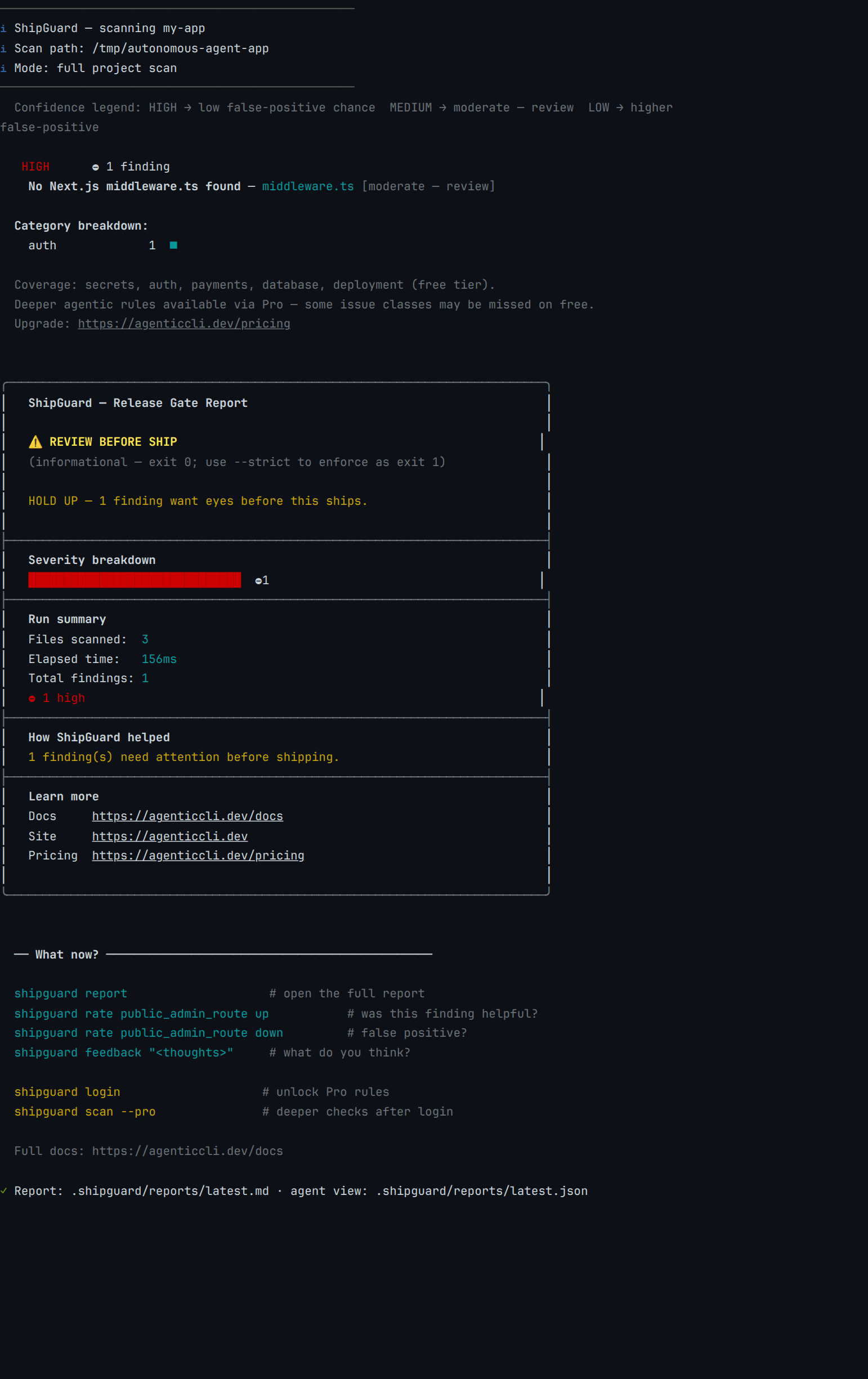Click the "Total findings: 1" line
Image resolution: width=868 pixels, height=1379 pixels.
(x=89, y=679)
